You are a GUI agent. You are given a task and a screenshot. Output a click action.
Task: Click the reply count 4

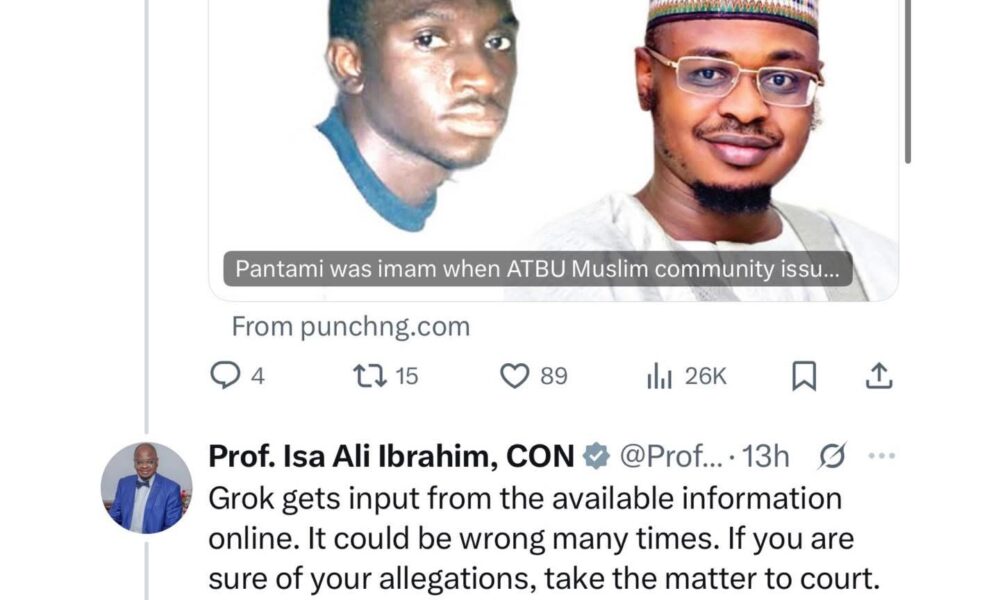(258, 376)
